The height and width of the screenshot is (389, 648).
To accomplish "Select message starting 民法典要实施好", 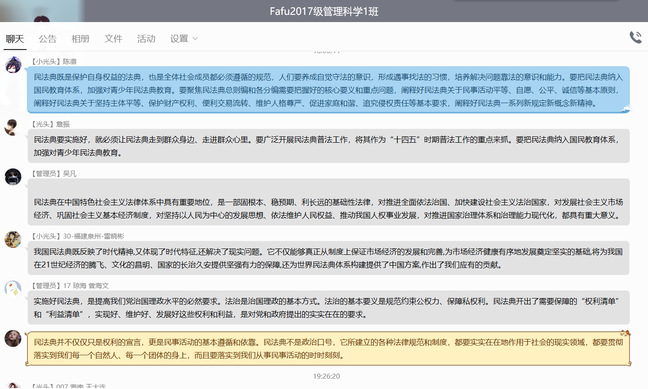I will click(329, 146).
